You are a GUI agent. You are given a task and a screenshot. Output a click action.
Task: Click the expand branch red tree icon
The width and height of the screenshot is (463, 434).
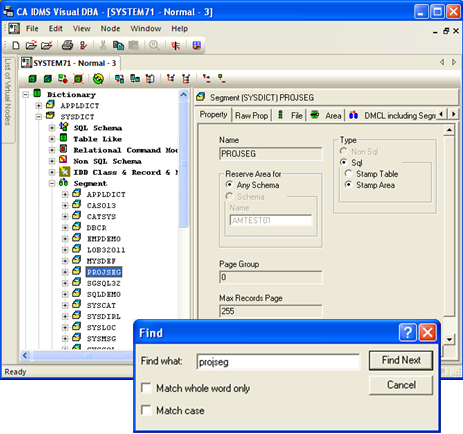[171, 79]
